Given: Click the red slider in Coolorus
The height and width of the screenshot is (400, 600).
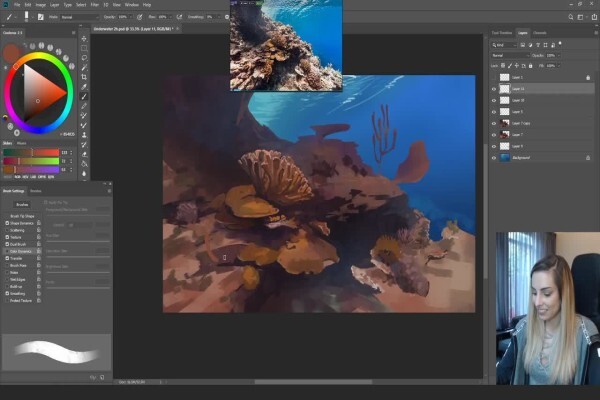Looking at the screenshot, I should (x=31, y=152).
